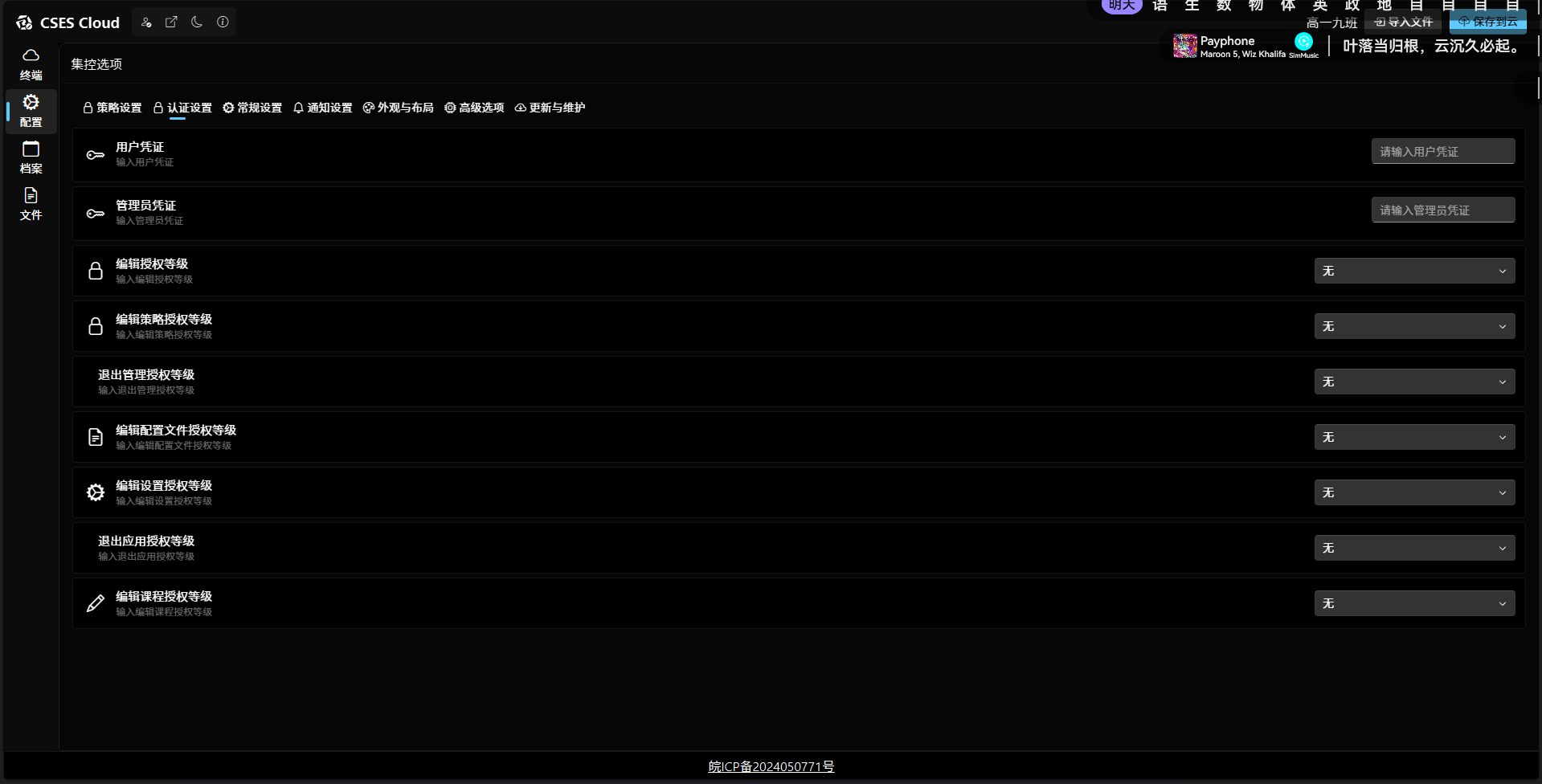Click the 用户凭证 input field
Image resolution: width=1542 pixels, height=784 pixels.
tap(1442, 152)
